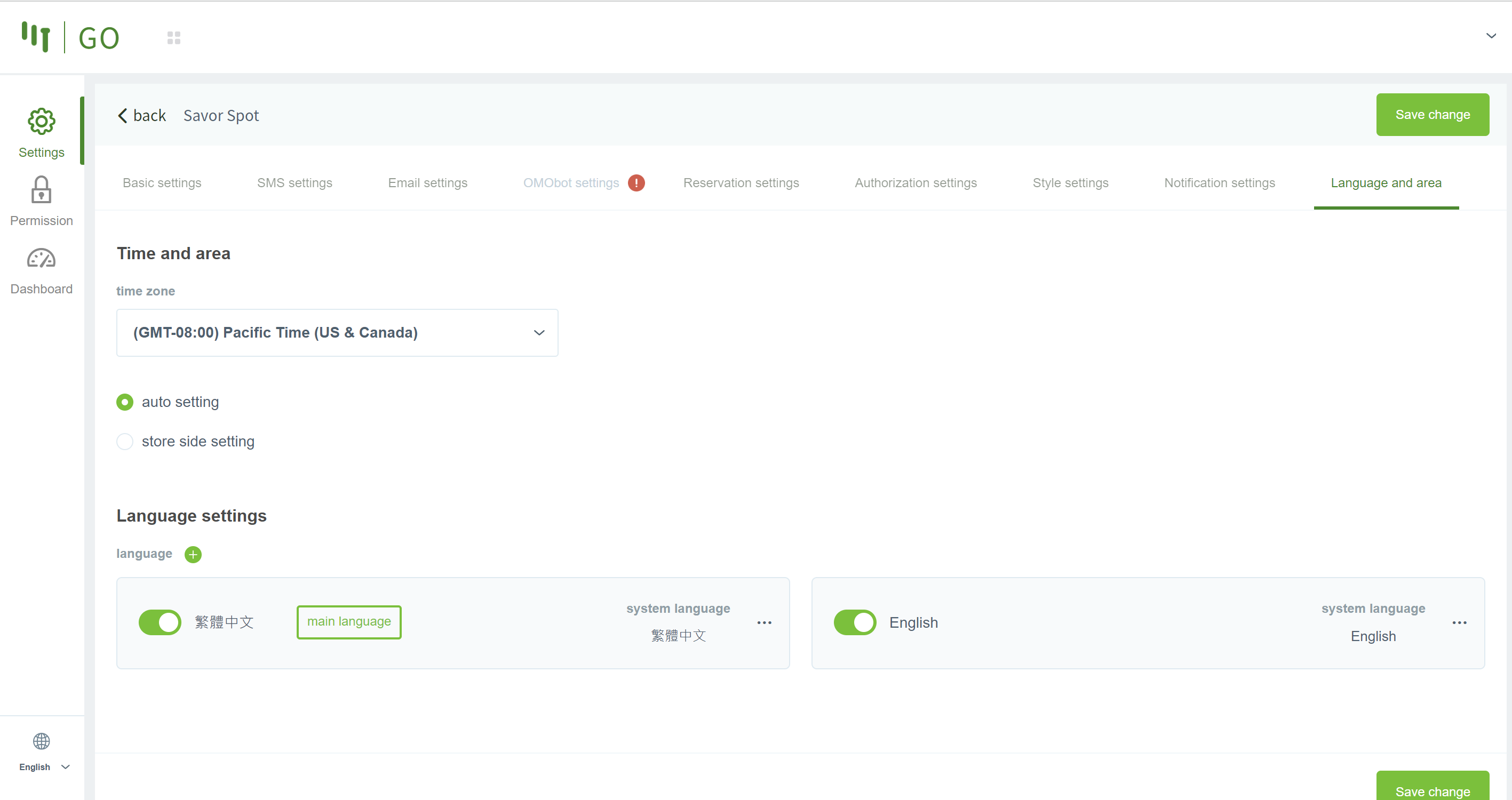This screenshot has width=1512, height=800.
Task: Click OMObot settings red warning icon
Action: coord(635,183)
